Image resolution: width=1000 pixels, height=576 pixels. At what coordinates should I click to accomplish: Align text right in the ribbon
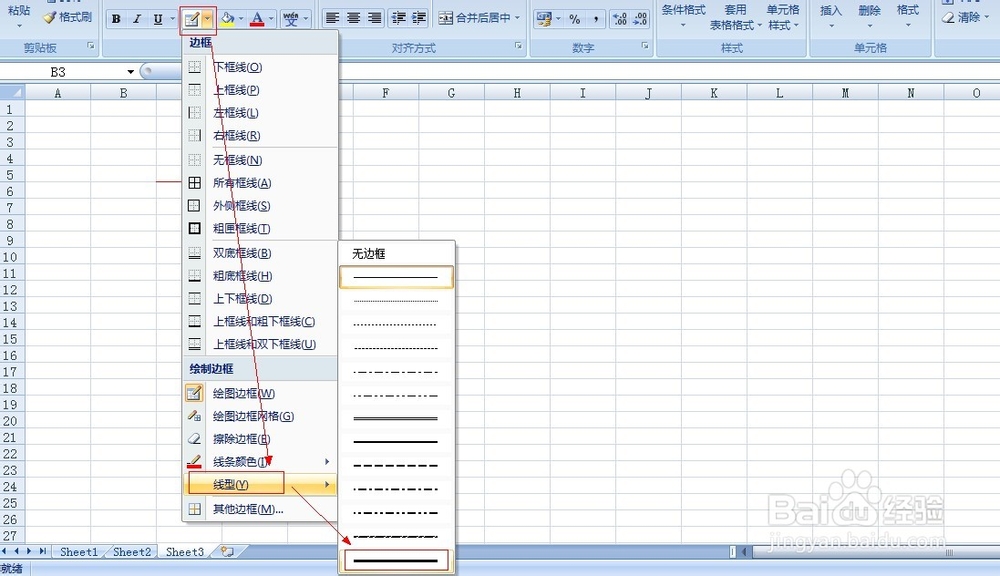point(374,18)
